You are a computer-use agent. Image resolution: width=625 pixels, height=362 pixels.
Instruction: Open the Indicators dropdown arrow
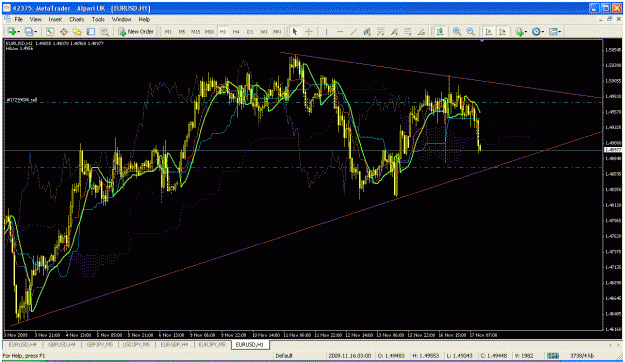click(526, 31)
